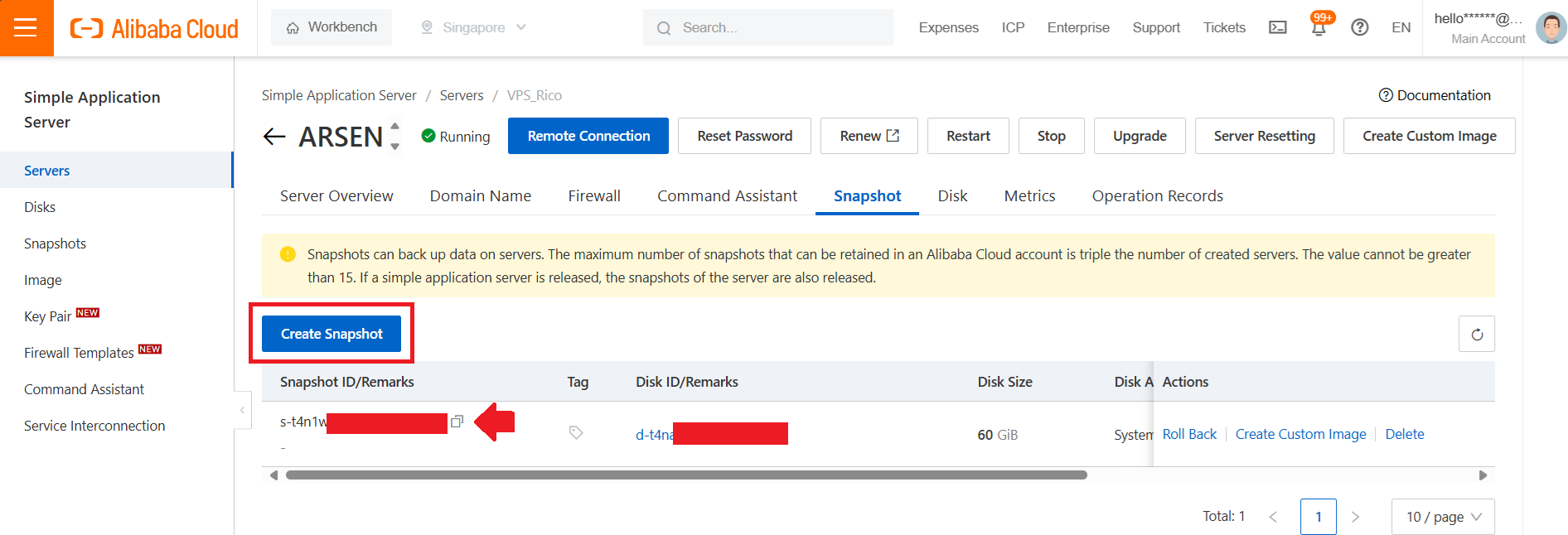
Task: Click Create Custom Image in snapshot row
Action: [x=1300, y=434]
